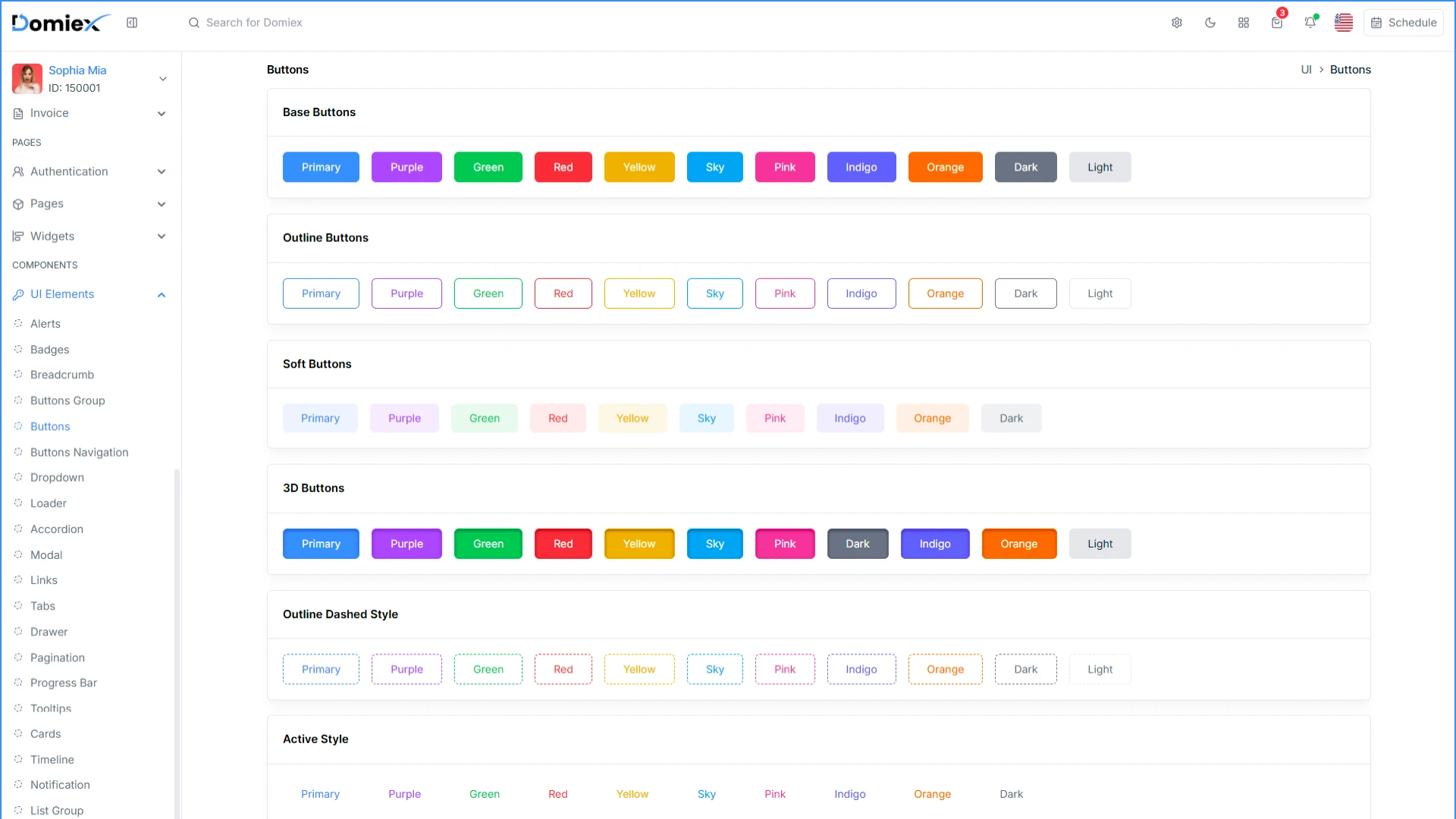Open Pagination in the sidebar
The image size is (1456, 819).
point(58,657)
